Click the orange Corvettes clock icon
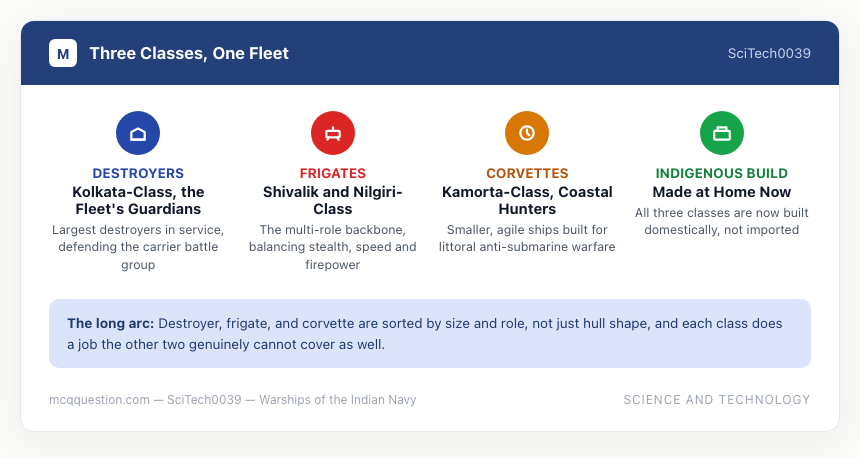The width and height of the screenshot is (860, 458). click(527, 133)
